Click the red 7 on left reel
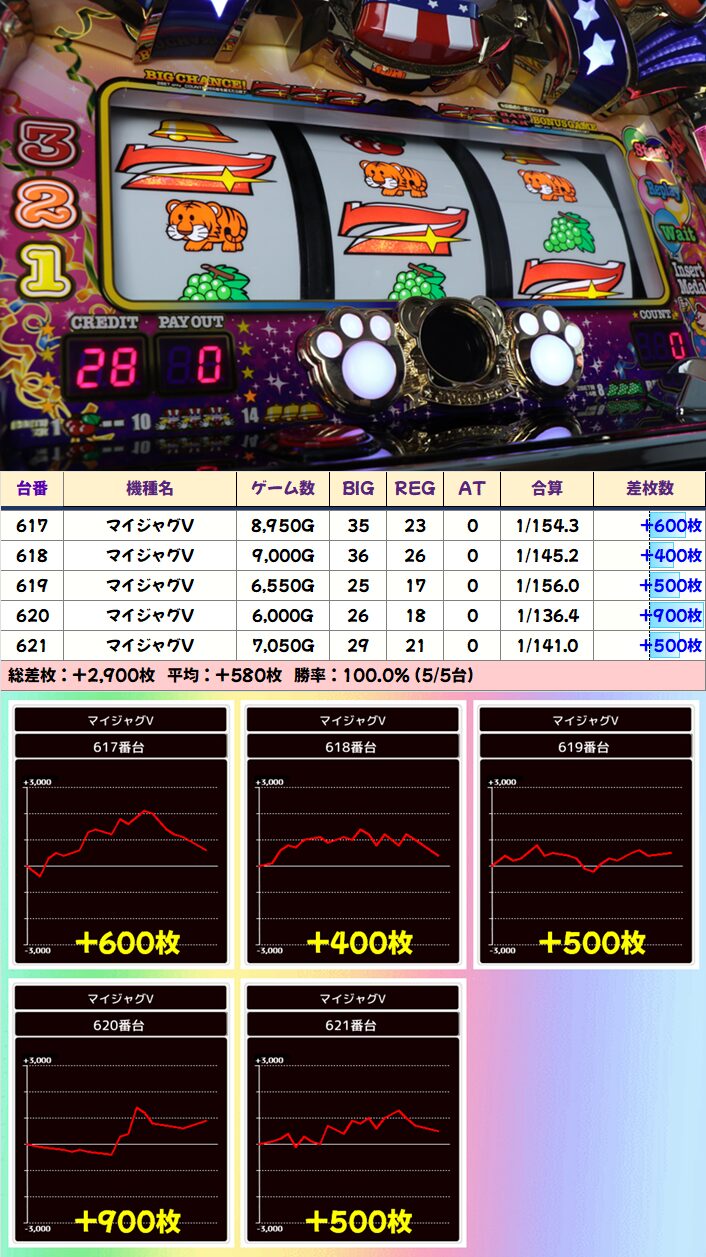 pyautogui.click(x=195, y=165)
